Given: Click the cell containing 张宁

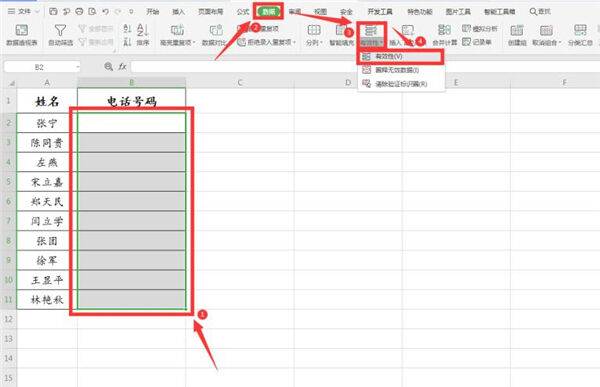Looking at the screenshot, I should (x=47, y=123).
